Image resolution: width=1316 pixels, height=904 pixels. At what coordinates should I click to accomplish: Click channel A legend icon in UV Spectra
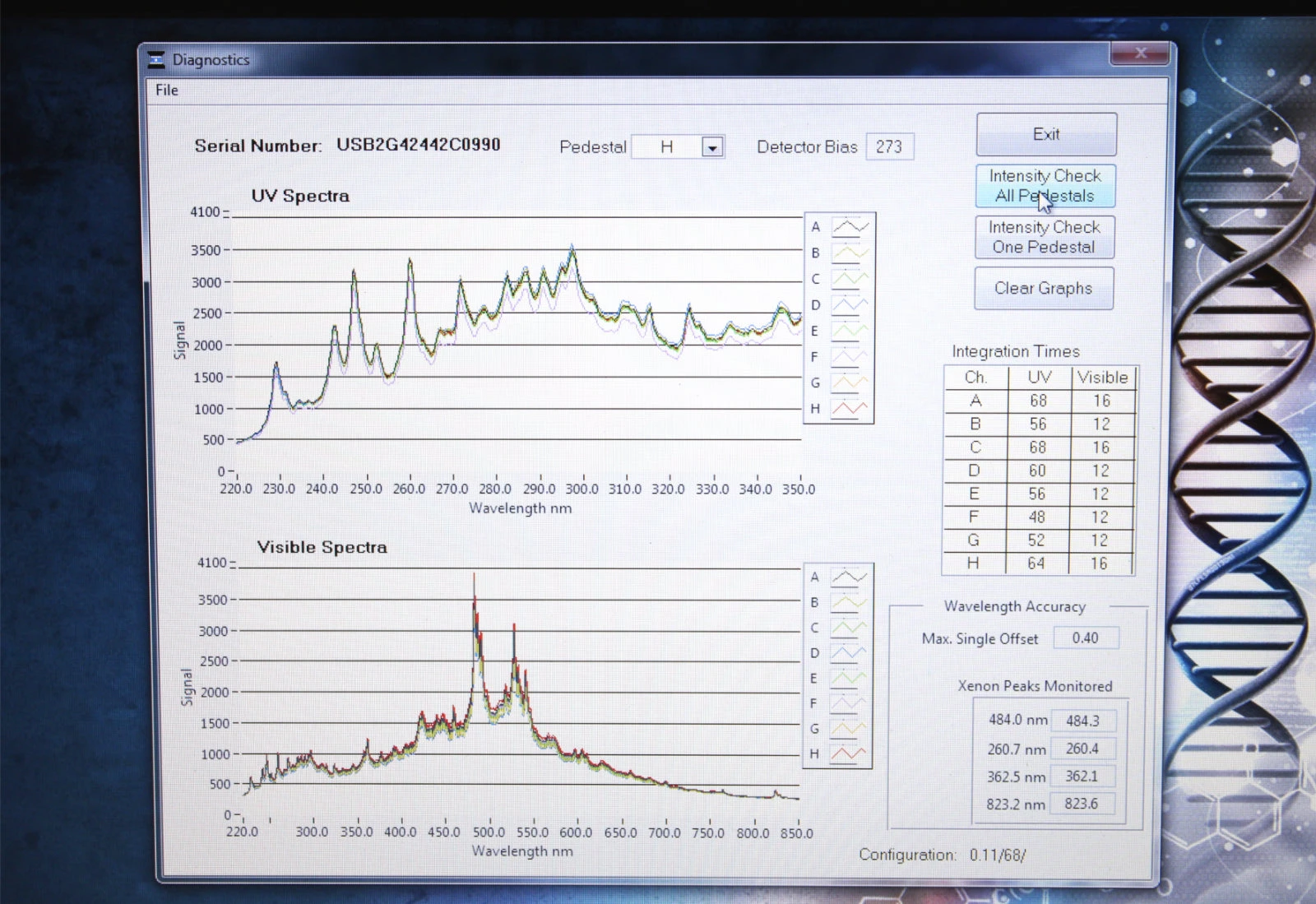tap(850, 227)
